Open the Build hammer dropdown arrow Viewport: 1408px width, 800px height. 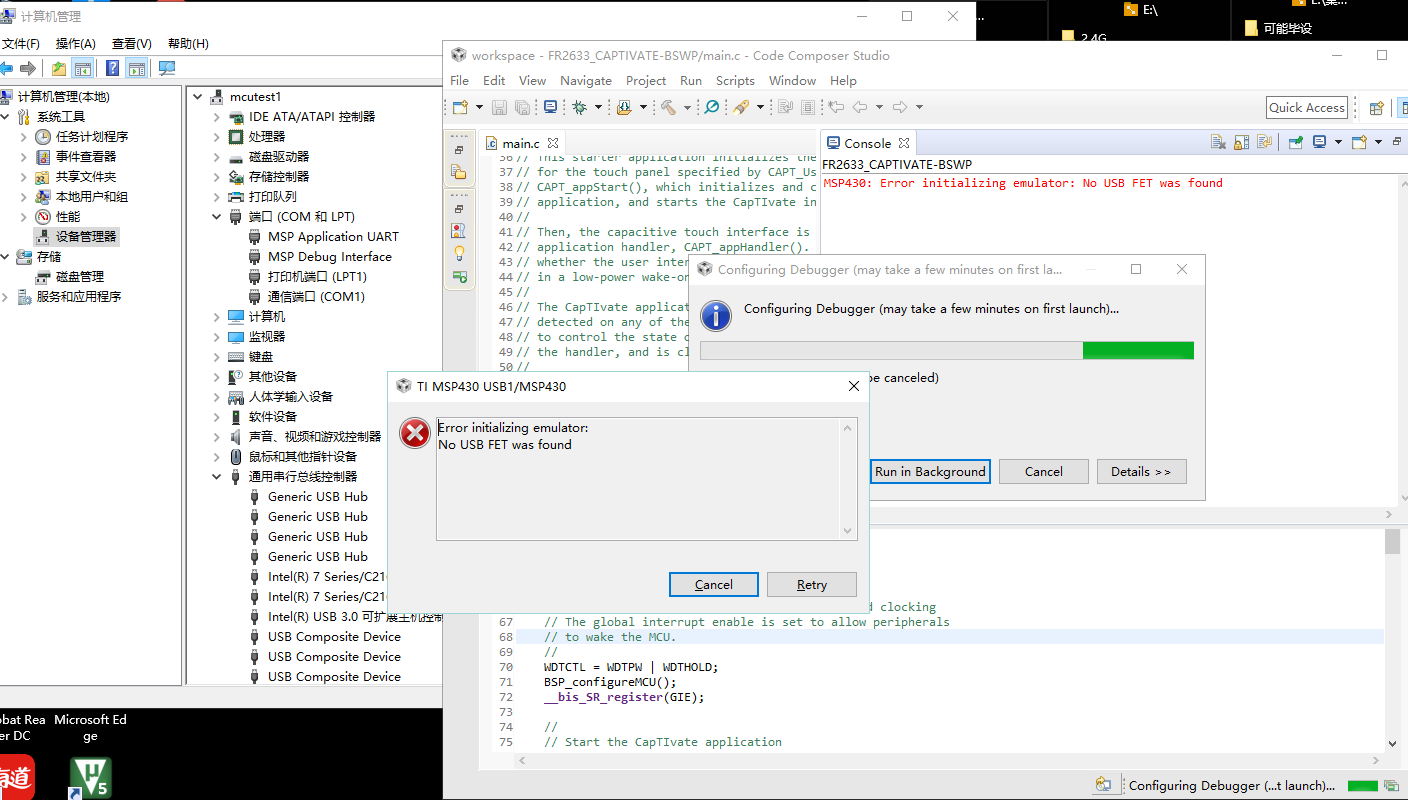tap(687, 107)
